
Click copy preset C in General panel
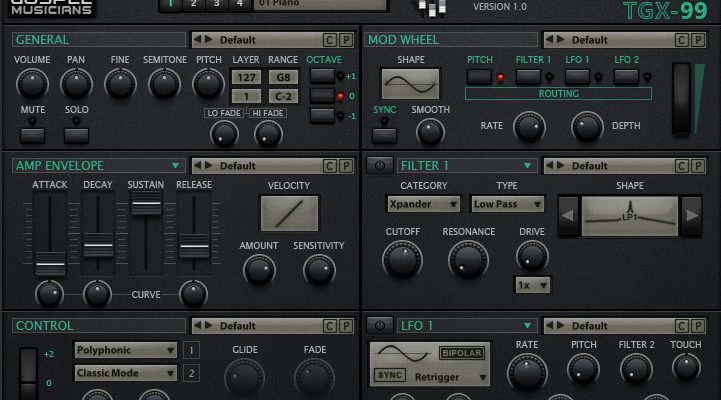point(329,40)
